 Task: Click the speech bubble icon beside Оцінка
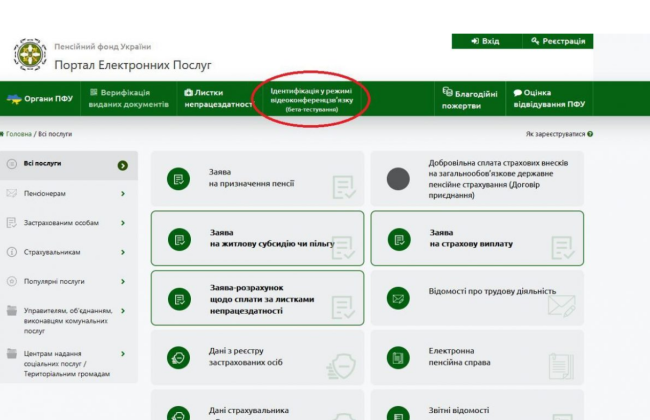pos(517,93)
